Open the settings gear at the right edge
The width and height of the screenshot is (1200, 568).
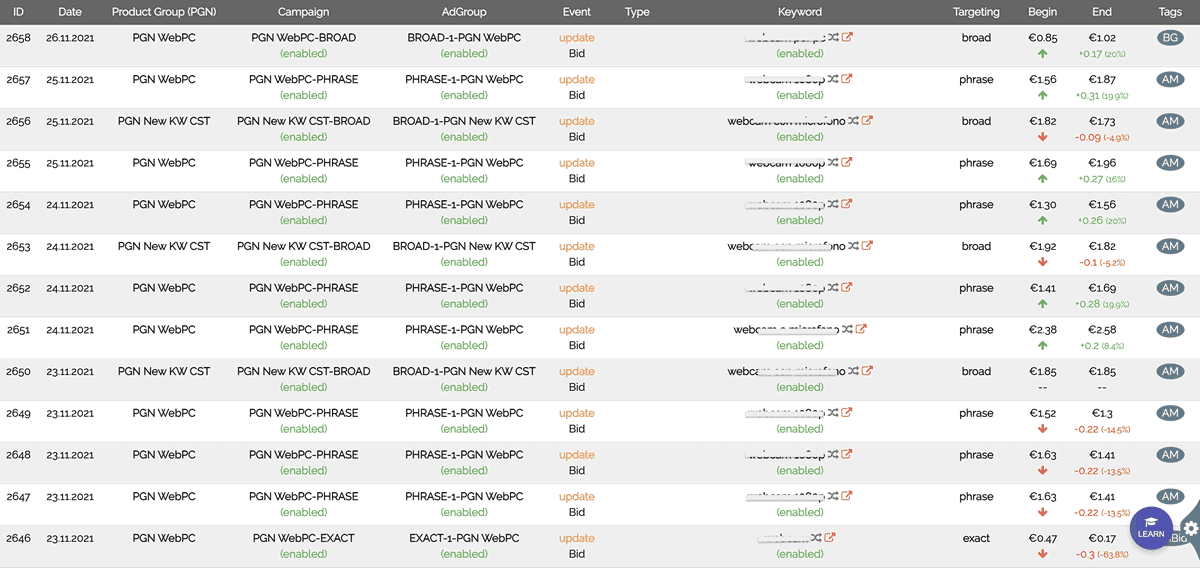[x=1190, y=529]
